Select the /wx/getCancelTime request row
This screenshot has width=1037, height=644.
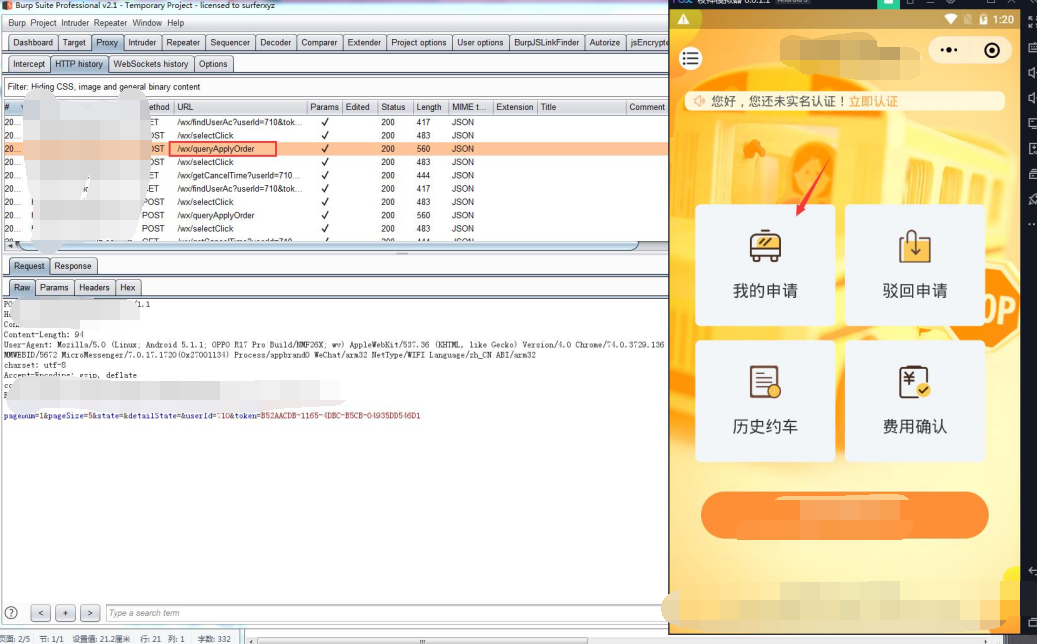coord(335,175)
